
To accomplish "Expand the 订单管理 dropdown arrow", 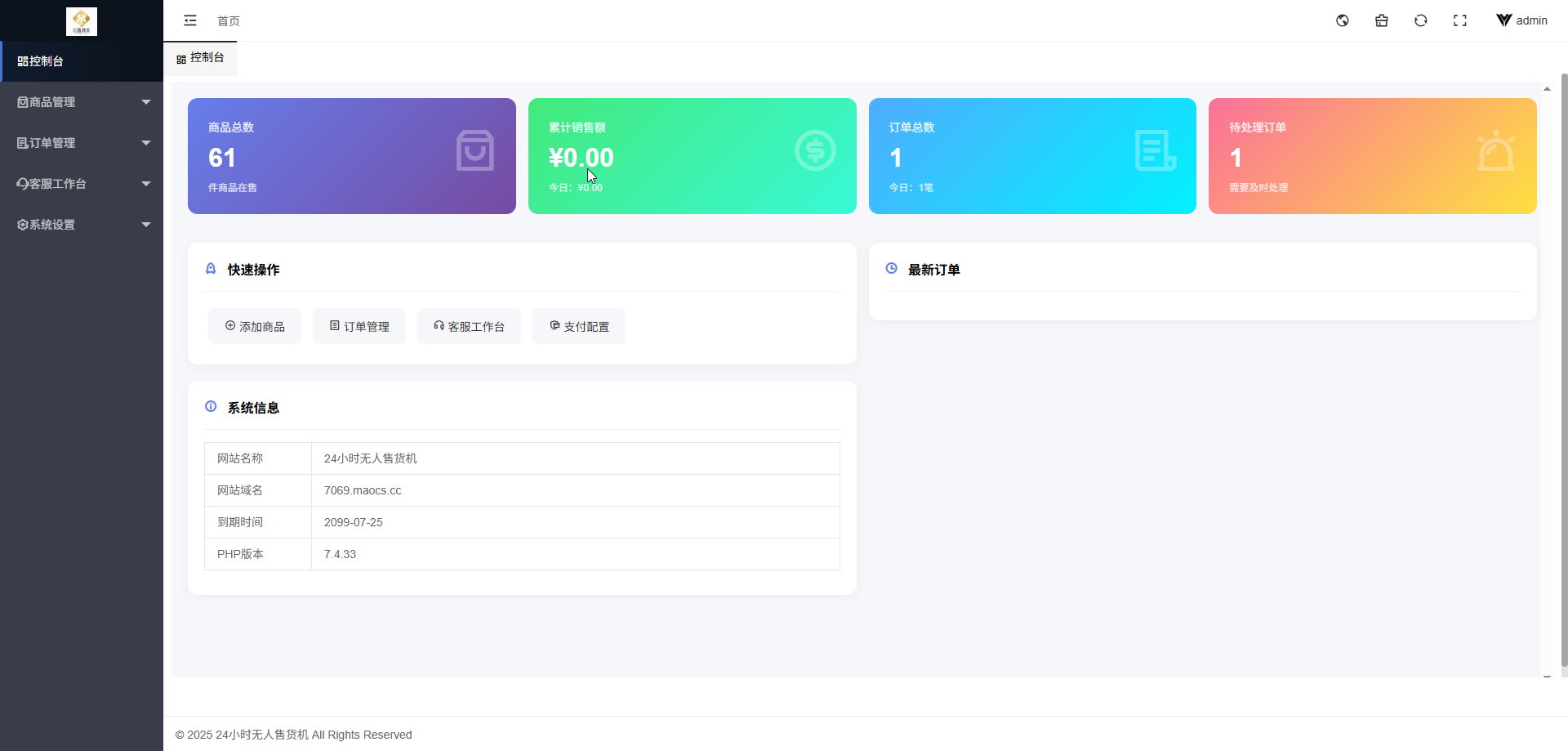I will pos(146,143).
